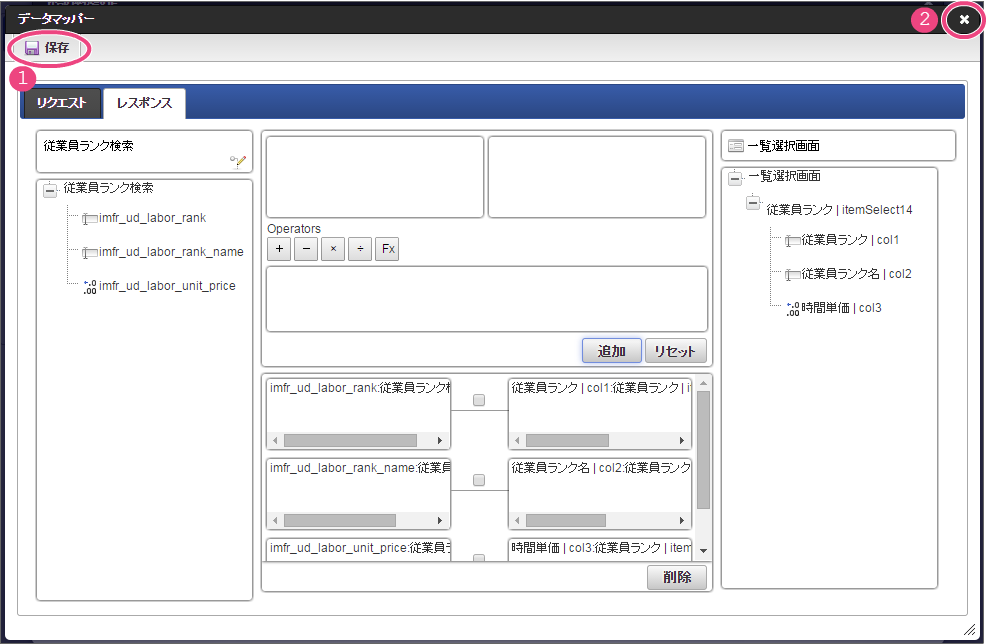Select 従業員ランク名 | col2 in the right tree

pyautogui.click(x=856, y=274)
